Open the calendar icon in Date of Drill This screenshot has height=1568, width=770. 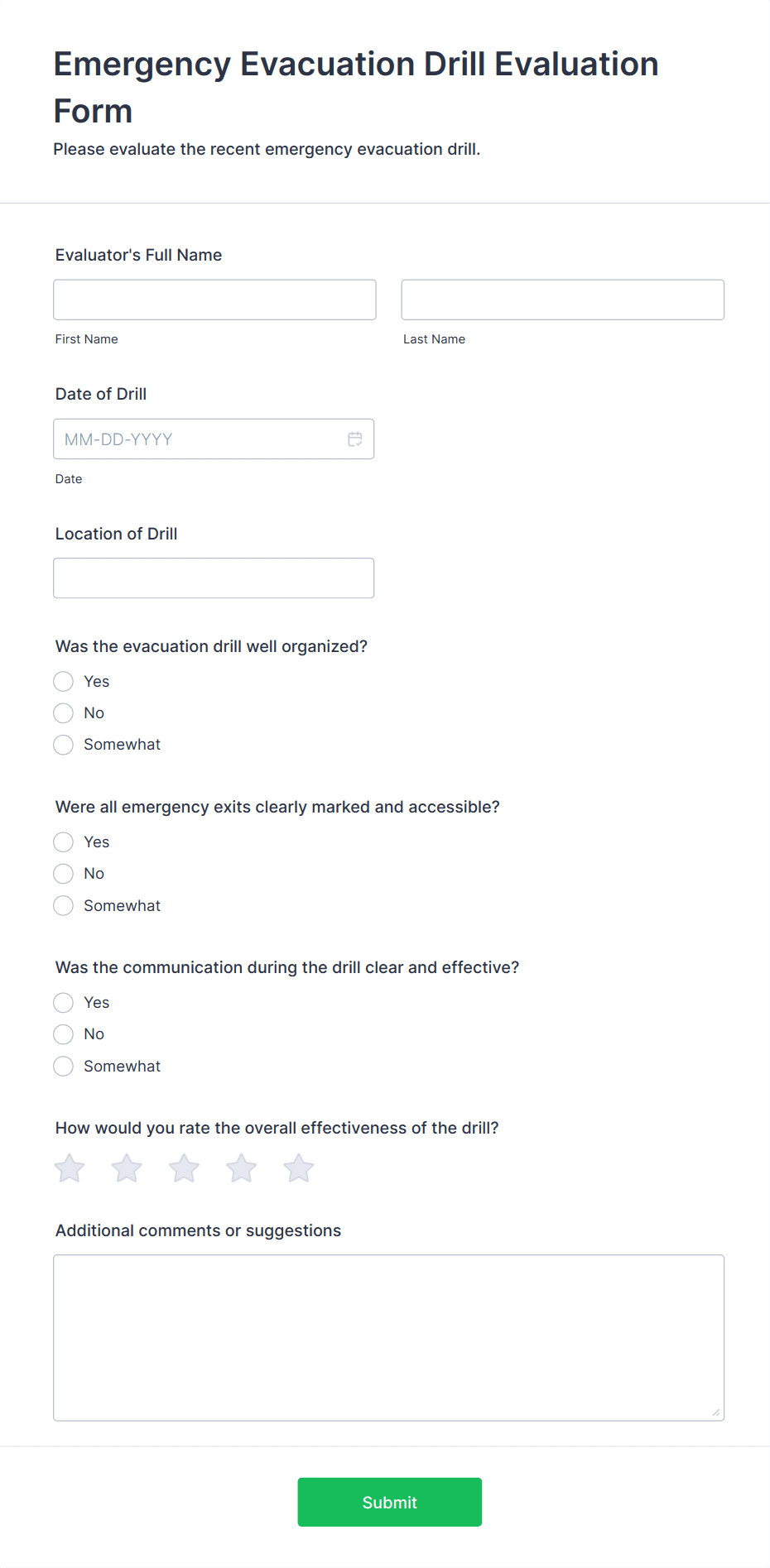pyautogui.click(x=354, y=439)
